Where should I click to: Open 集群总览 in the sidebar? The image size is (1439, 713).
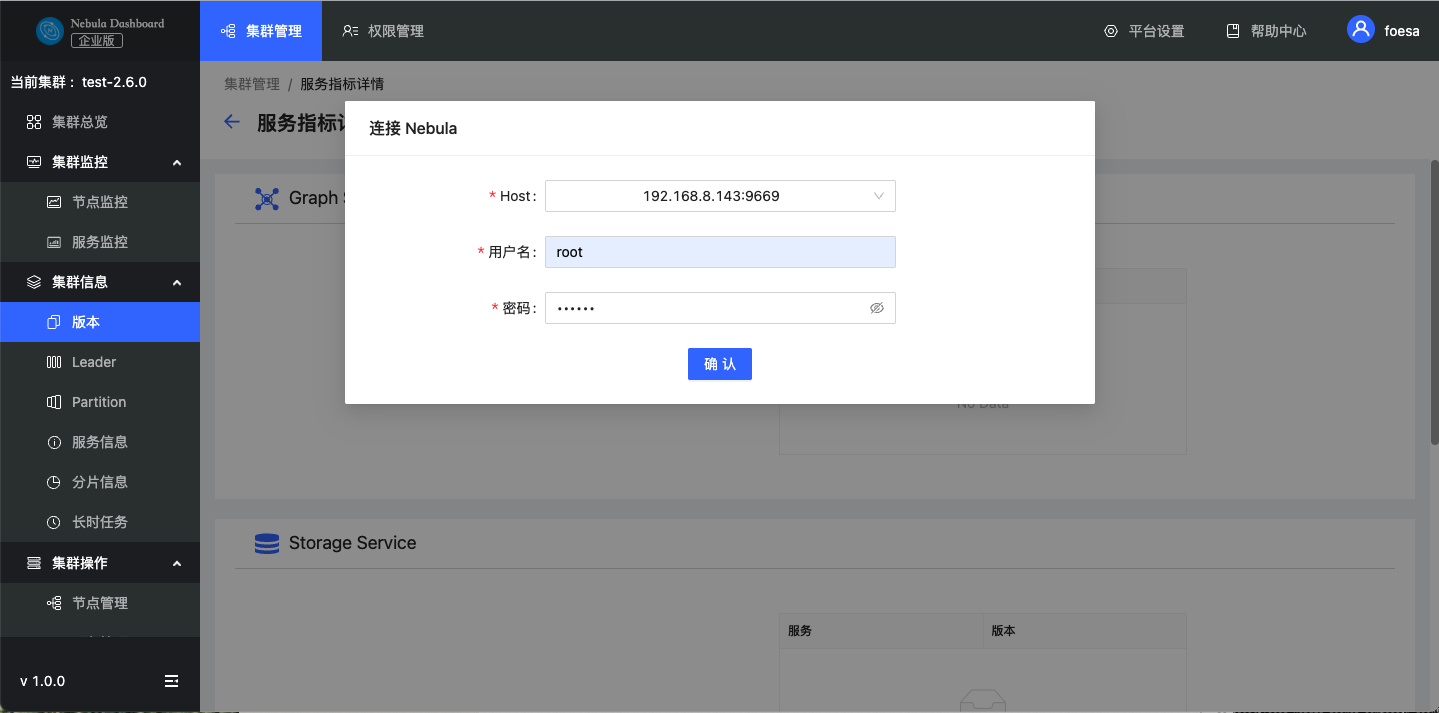(x=80, y=122)
